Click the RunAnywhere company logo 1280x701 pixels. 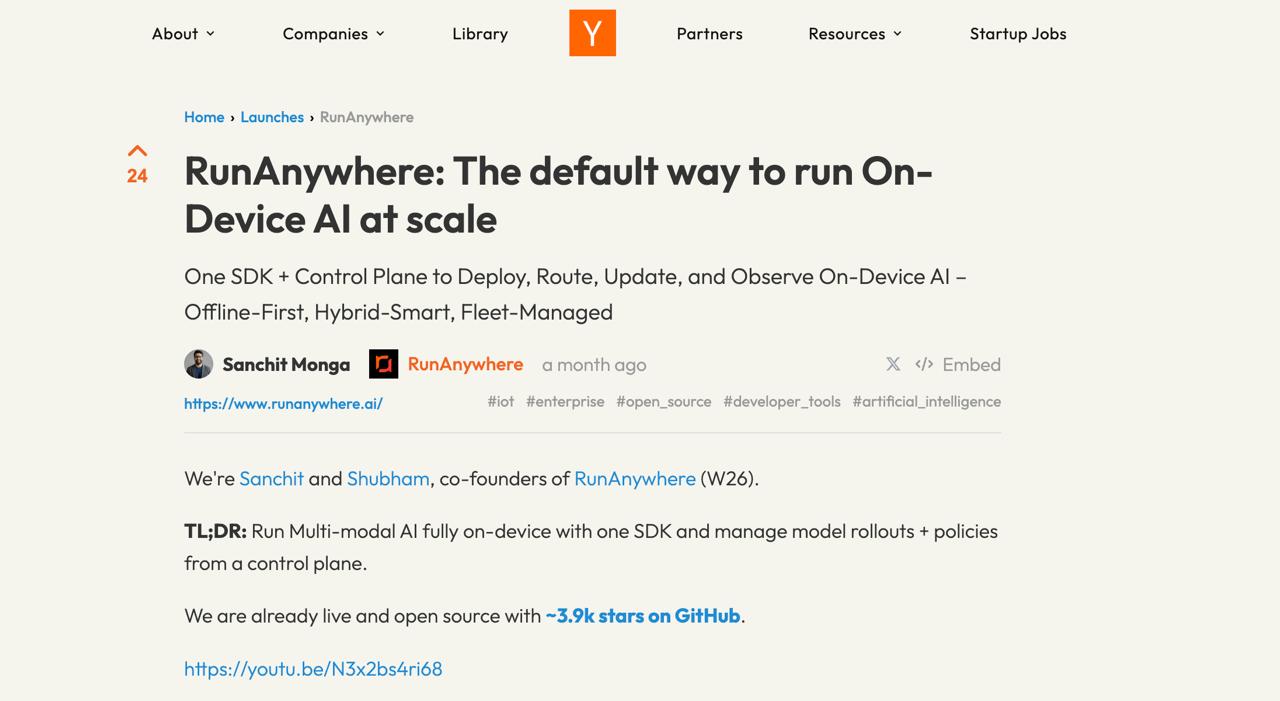[x=383, y=364]
